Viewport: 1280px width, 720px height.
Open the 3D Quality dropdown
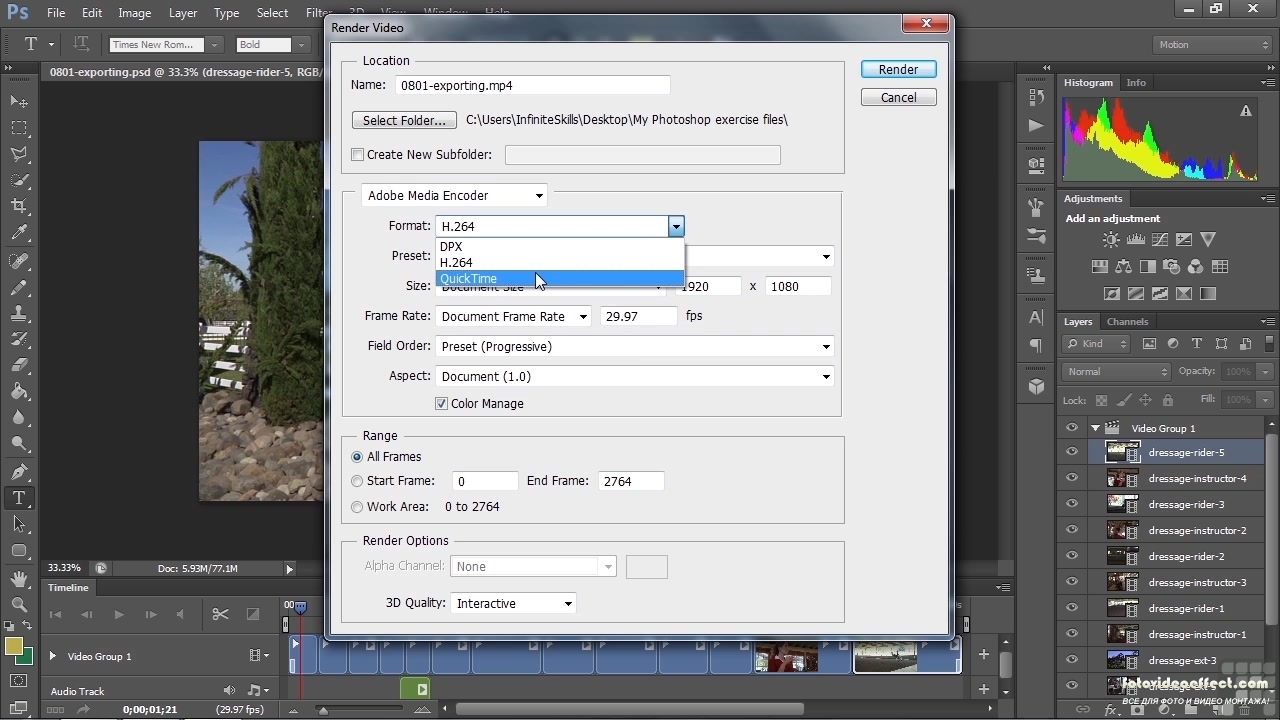pos(513,603)
